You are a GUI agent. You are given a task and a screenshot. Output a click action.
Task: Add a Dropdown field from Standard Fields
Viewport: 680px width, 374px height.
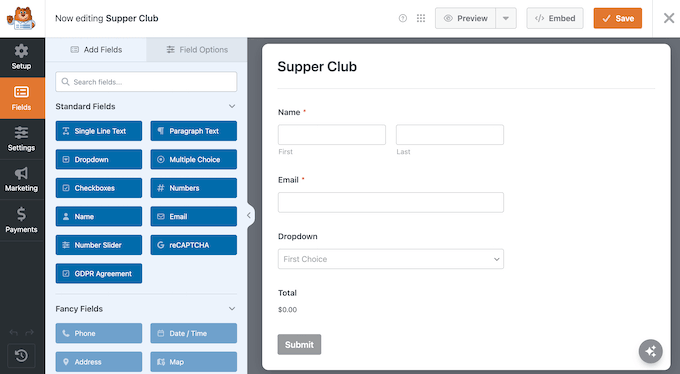[x=99, y=160]
